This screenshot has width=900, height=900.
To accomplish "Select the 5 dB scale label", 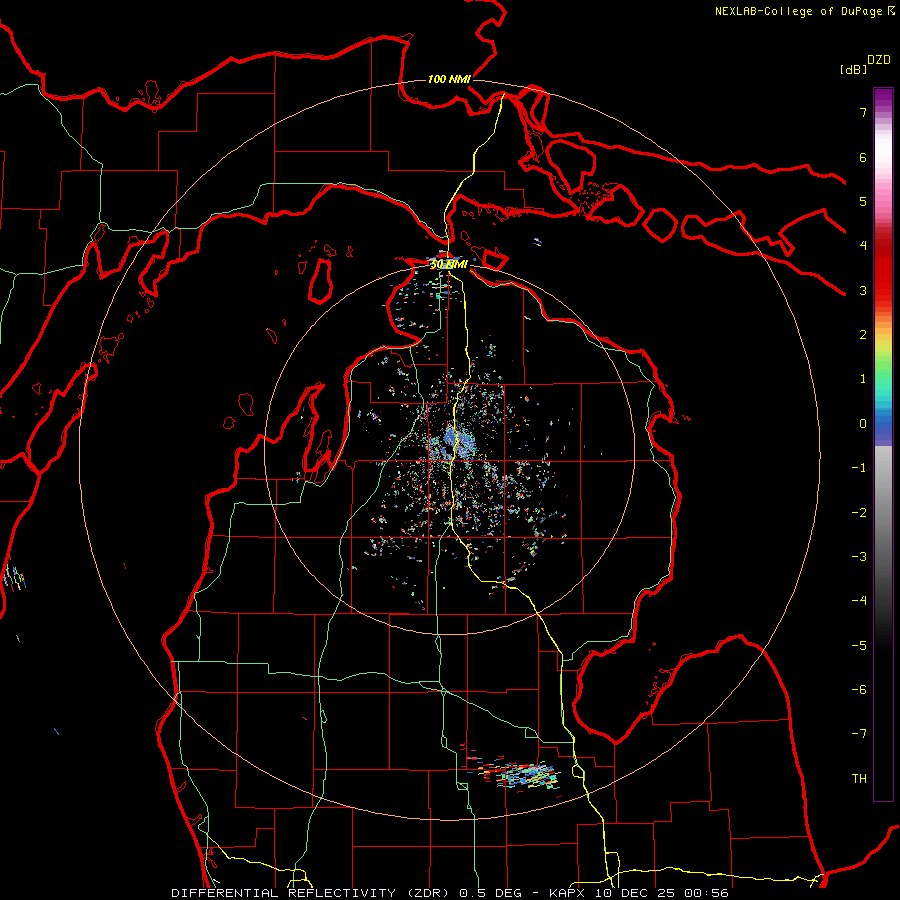I will click(863, 201).
